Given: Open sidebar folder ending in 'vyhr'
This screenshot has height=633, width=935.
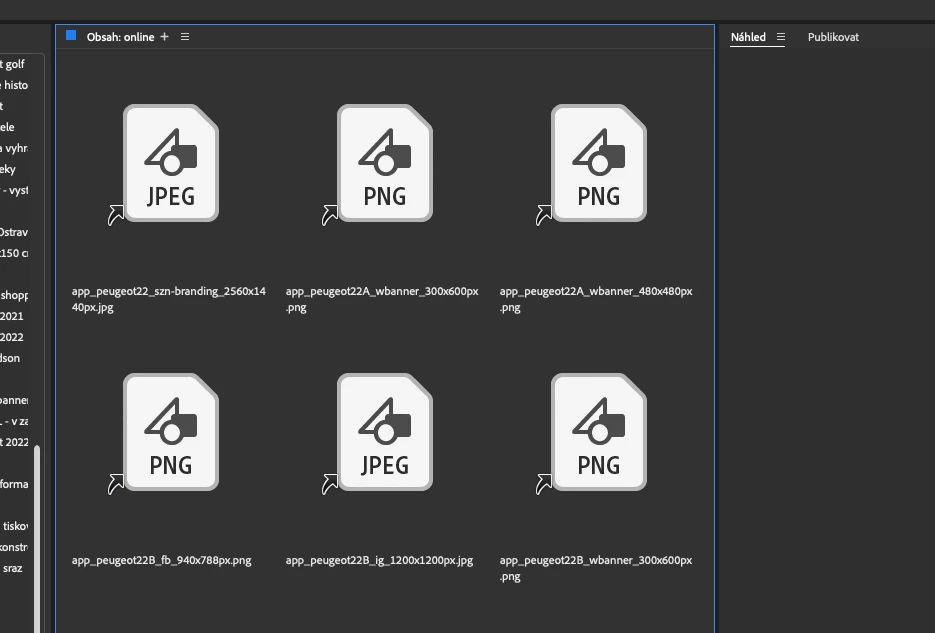Looking at the screenshot, I should click(x=14, y=148).
